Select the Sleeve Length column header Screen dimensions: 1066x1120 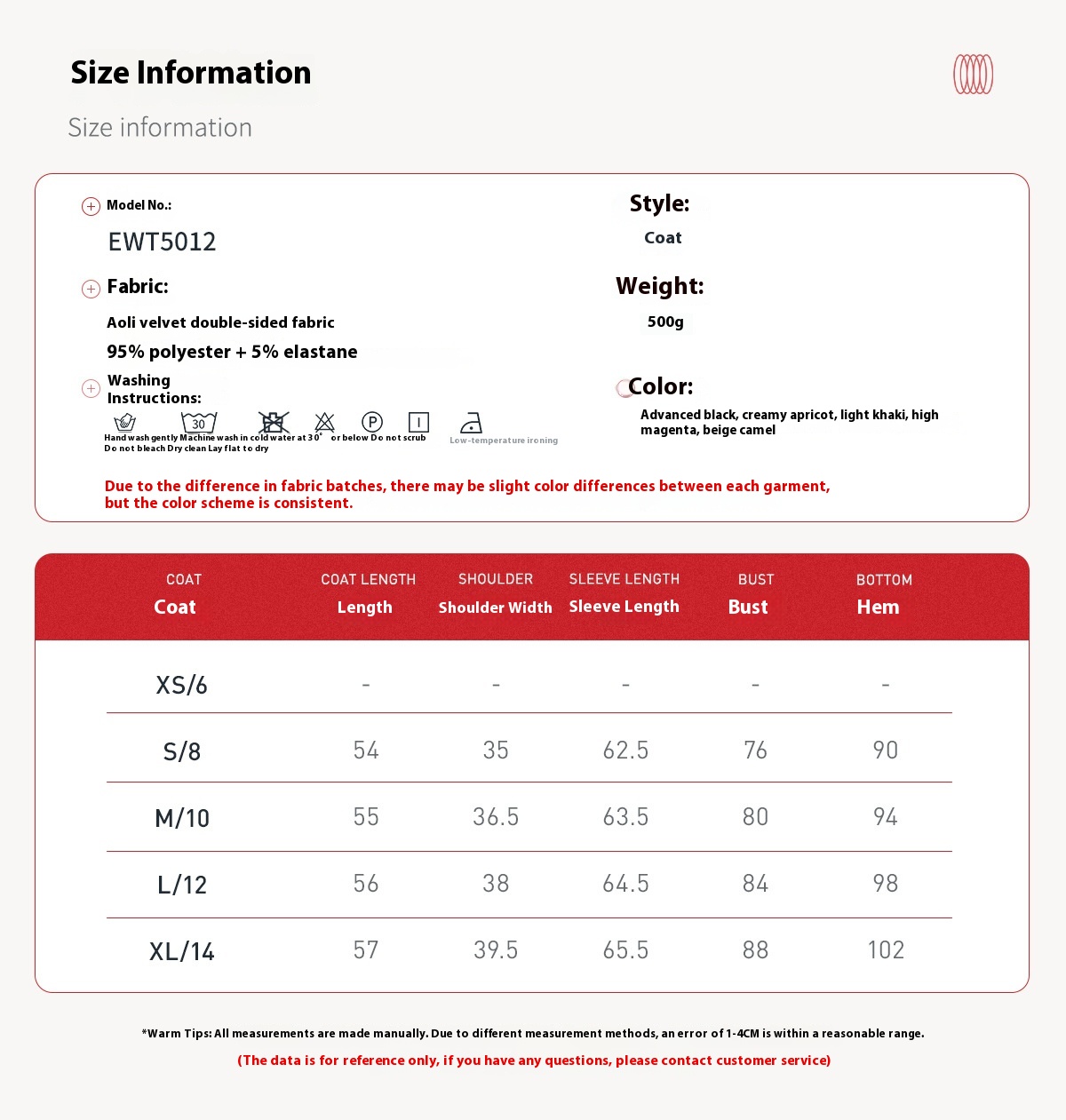click(624, 592)
